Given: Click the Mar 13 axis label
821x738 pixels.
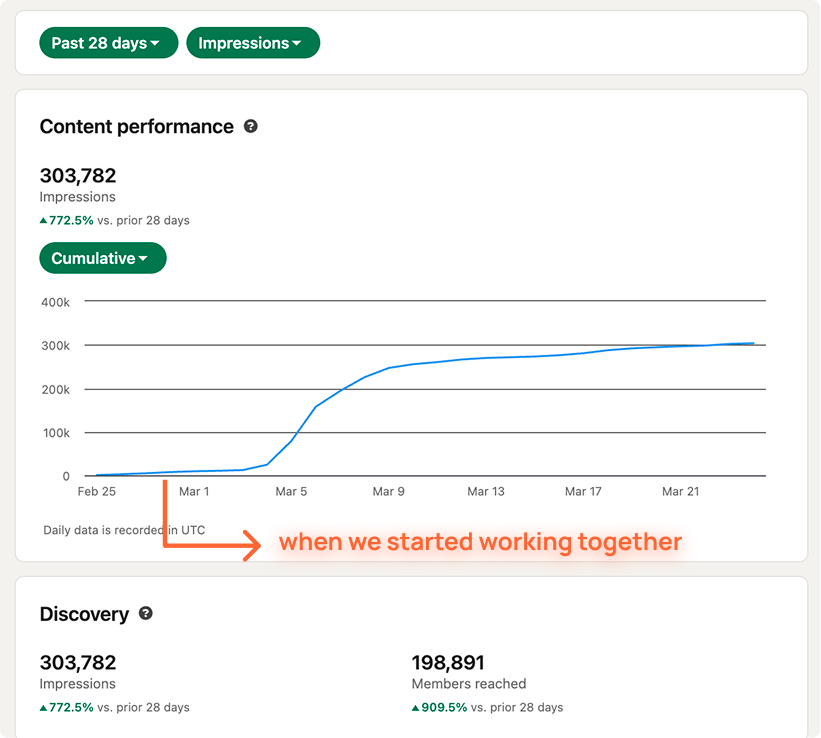Looking at the screenshot, I should (x=486, y=491).
